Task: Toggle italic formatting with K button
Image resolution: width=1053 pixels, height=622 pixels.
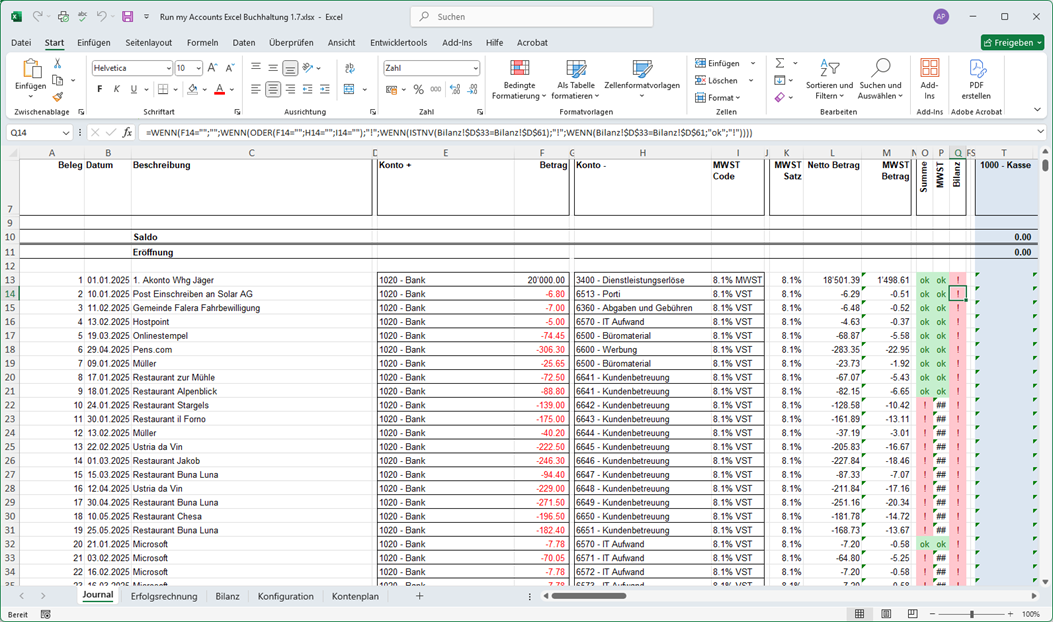Action: (x=118, y=90)
